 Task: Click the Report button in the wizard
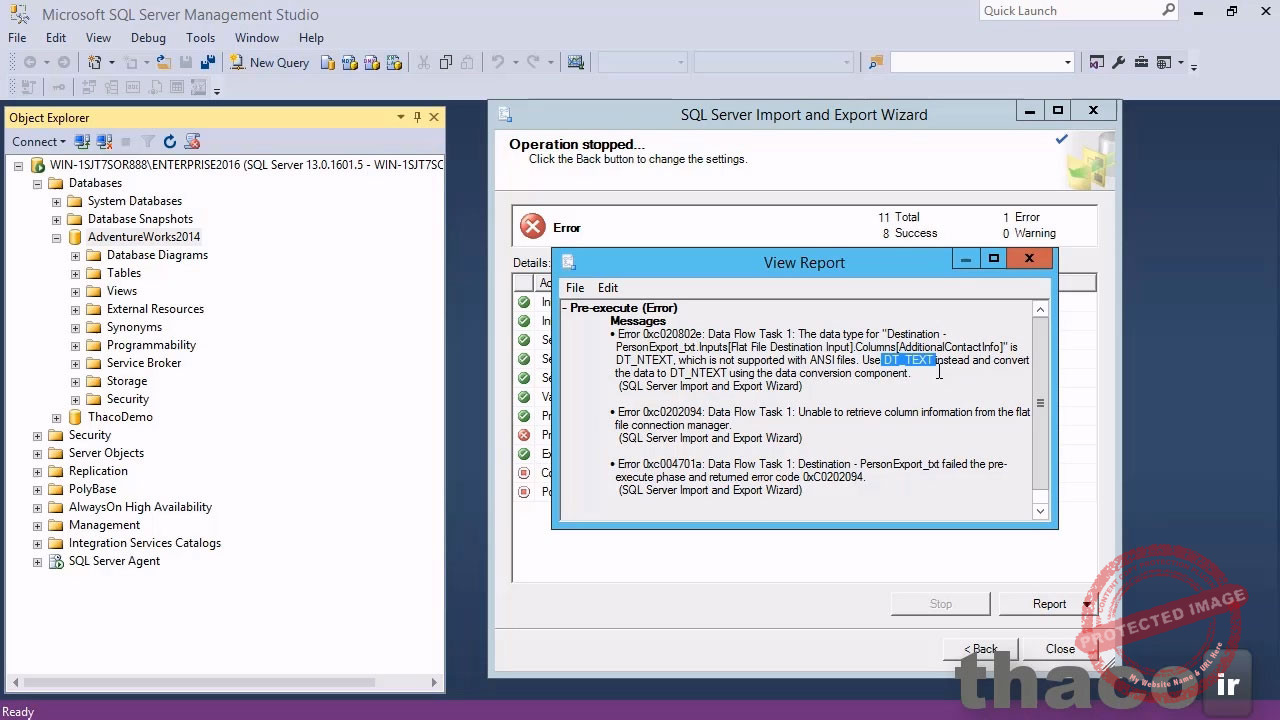tap(1049, 604)
